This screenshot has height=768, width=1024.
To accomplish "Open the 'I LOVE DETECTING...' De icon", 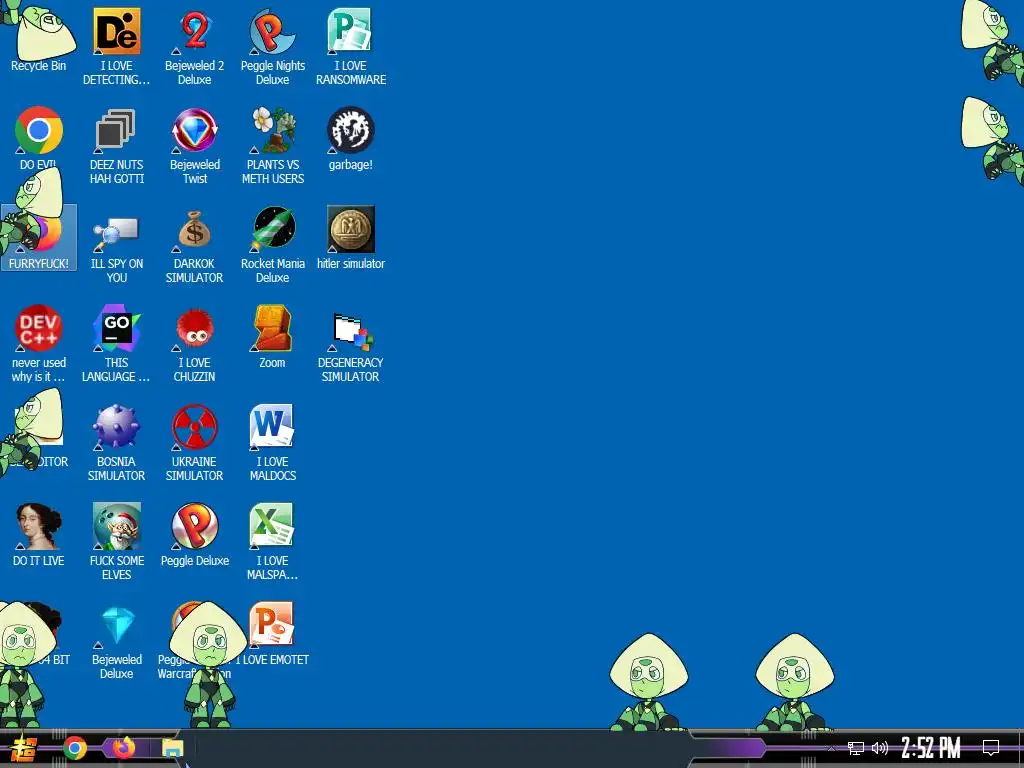I will click(x=116, y=46).
